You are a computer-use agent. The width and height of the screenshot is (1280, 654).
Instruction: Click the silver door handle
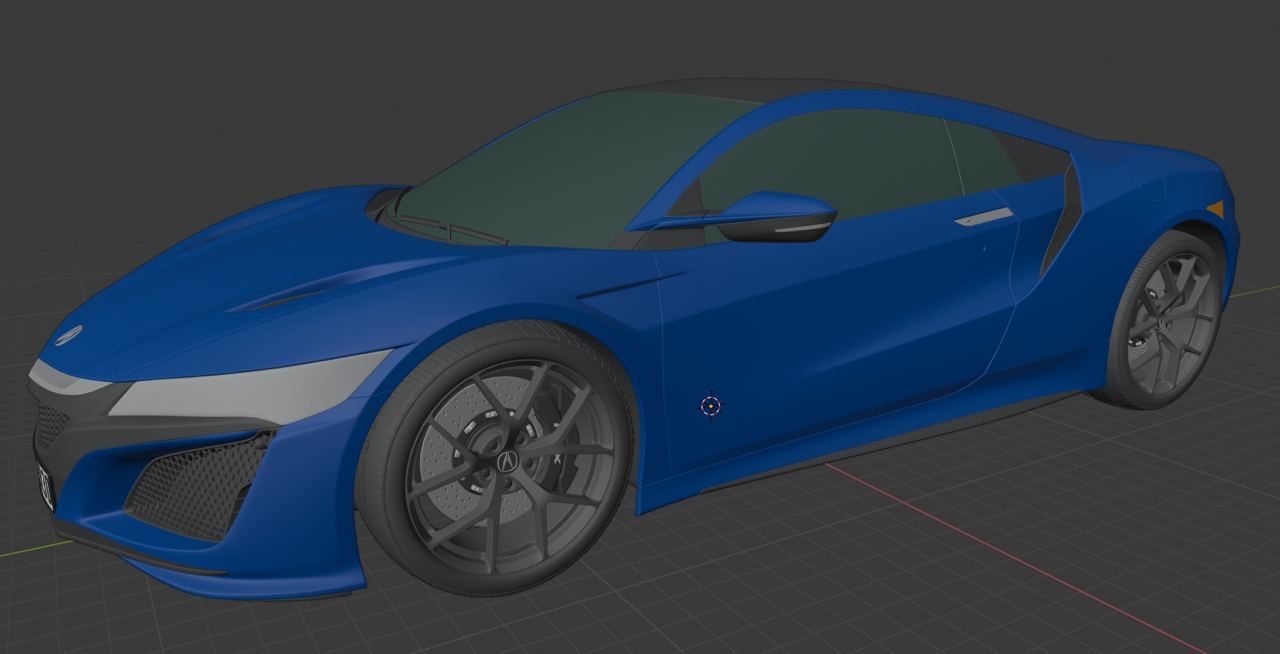983,217
